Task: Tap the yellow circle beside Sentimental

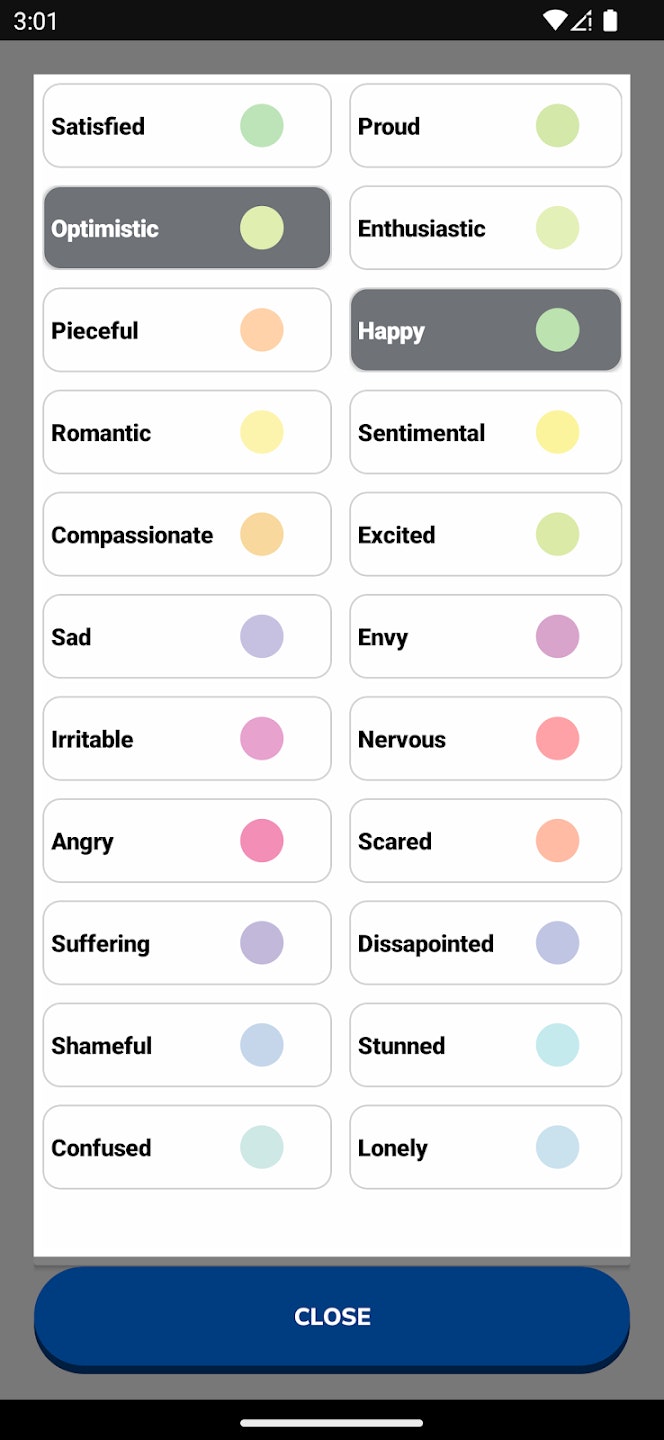Action: (x=558, y=432)
